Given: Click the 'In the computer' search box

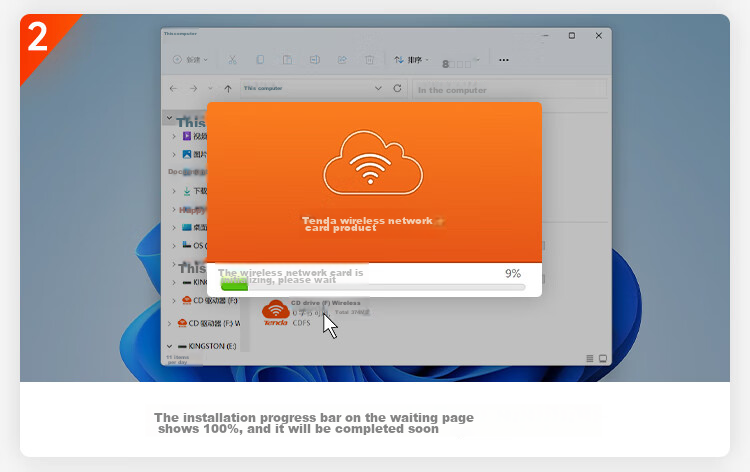Looking at the screenshot, I should coord(509,90).
